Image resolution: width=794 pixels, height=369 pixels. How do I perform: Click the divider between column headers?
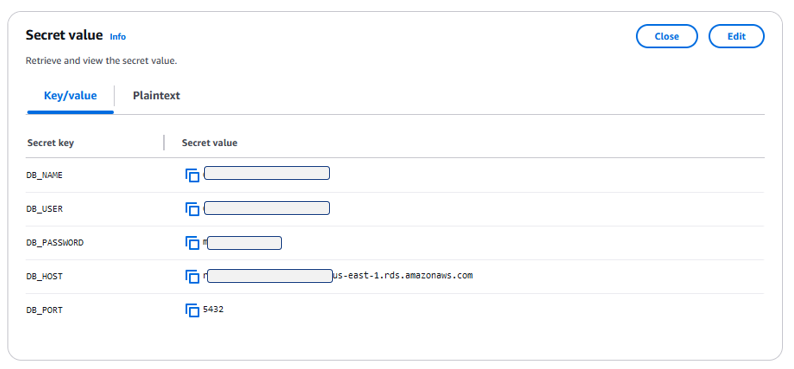click(x=164, y=143)
